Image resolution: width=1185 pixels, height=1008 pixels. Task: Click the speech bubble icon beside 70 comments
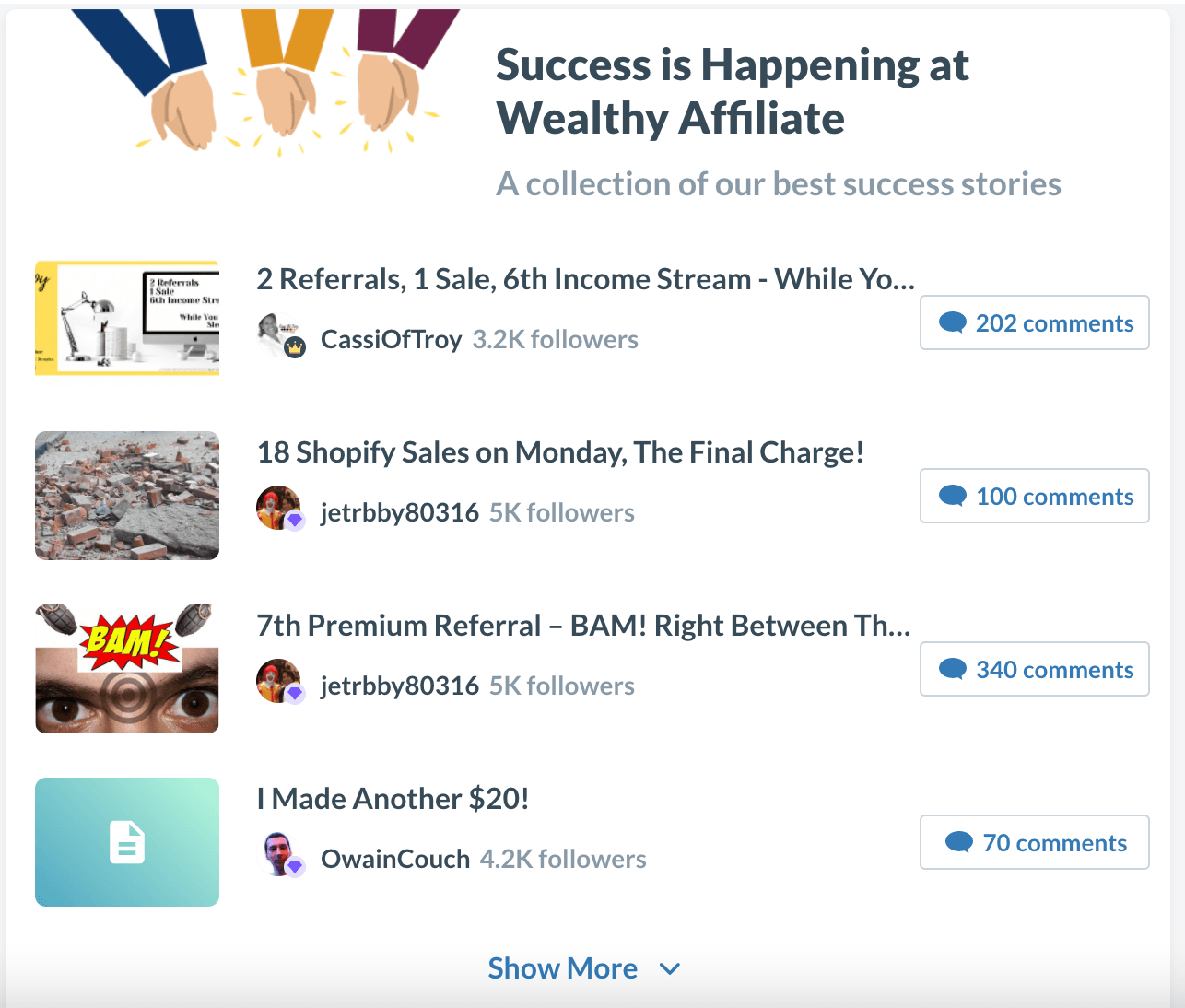click(x=959, y=842)
